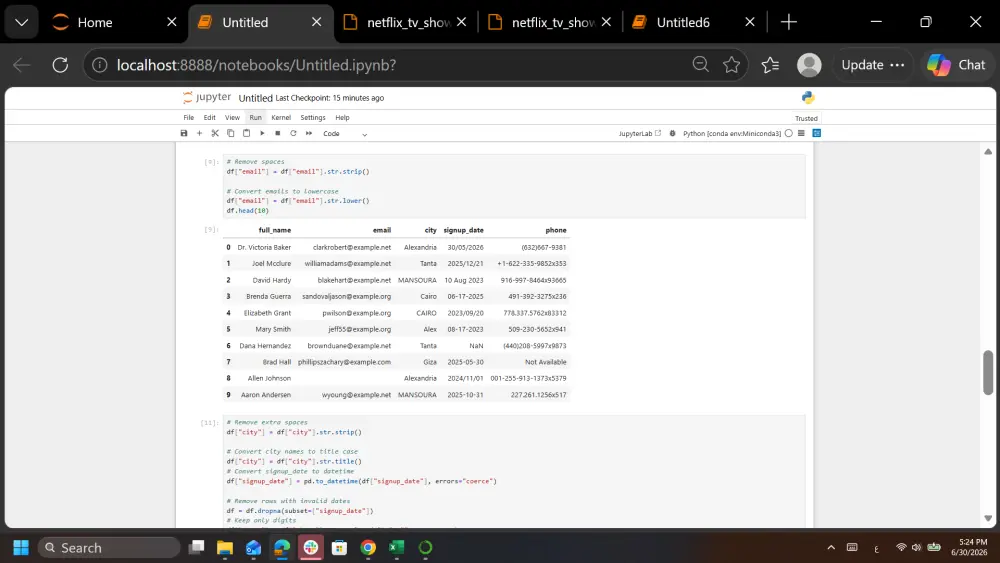This screenshot has width=1000, height=563.
Task: Click the taskbar Search box
Action: tap(109, 548)
